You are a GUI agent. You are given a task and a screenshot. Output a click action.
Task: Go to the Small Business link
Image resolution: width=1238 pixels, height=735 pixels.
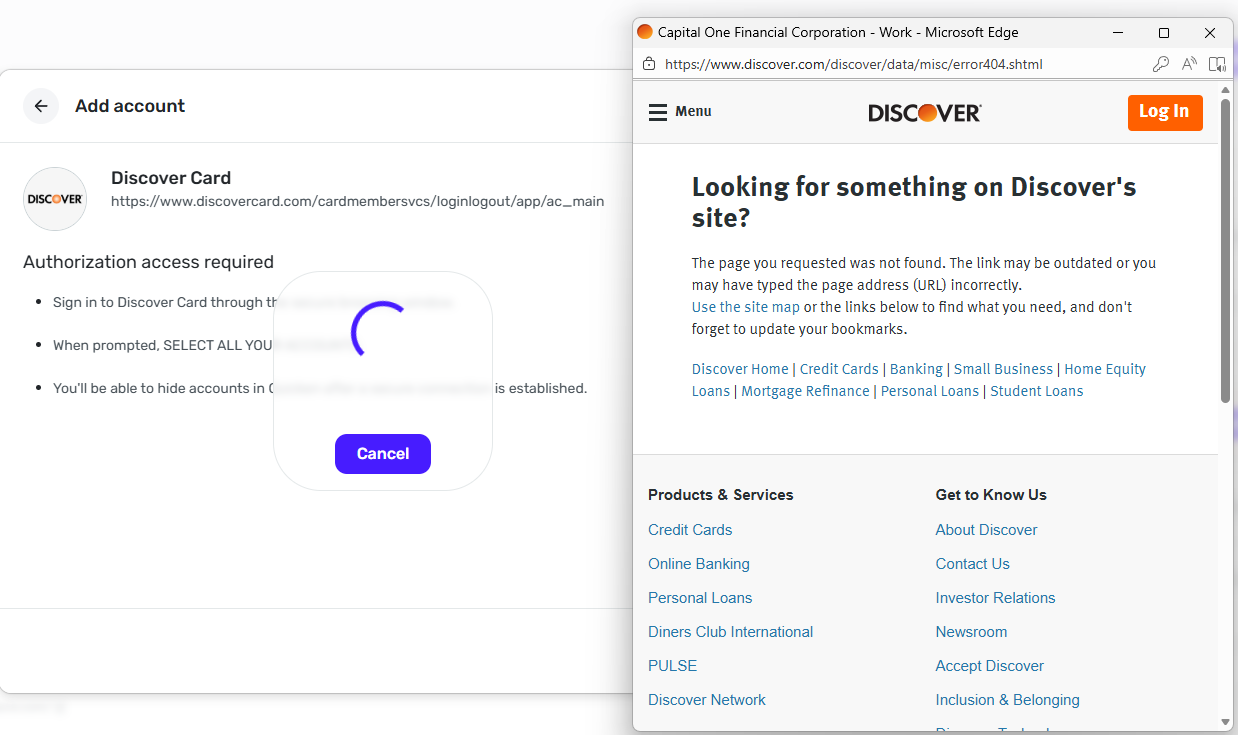(1003, 369)
